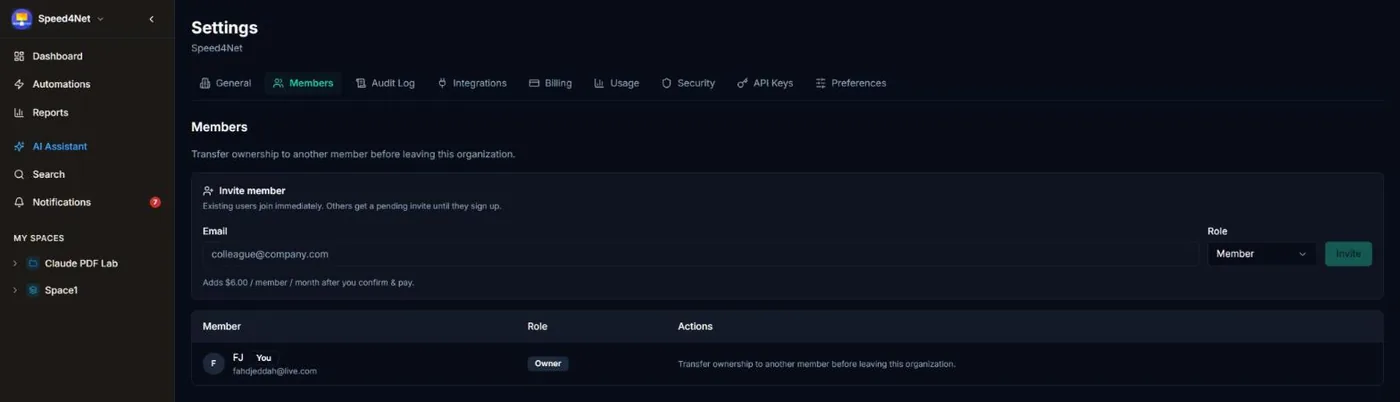Click the Members tab people icon

278,83
